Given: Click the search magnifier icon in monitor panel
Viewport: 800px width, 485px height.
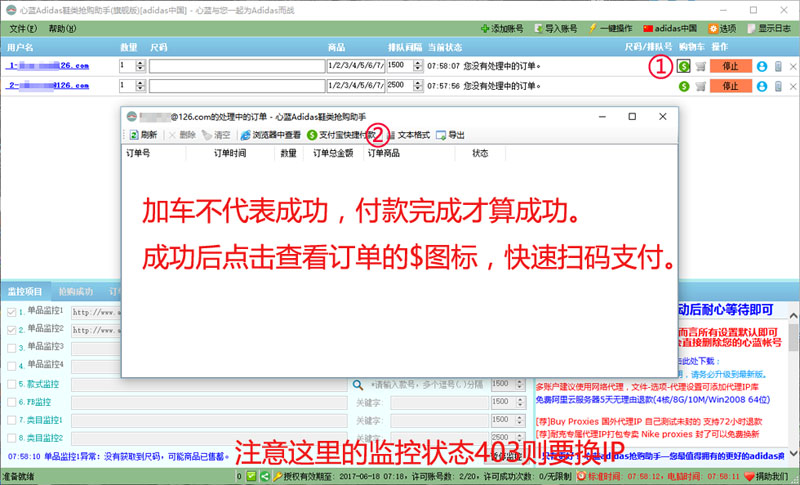Looking at the screenshot, I should [x=357, y=384].
